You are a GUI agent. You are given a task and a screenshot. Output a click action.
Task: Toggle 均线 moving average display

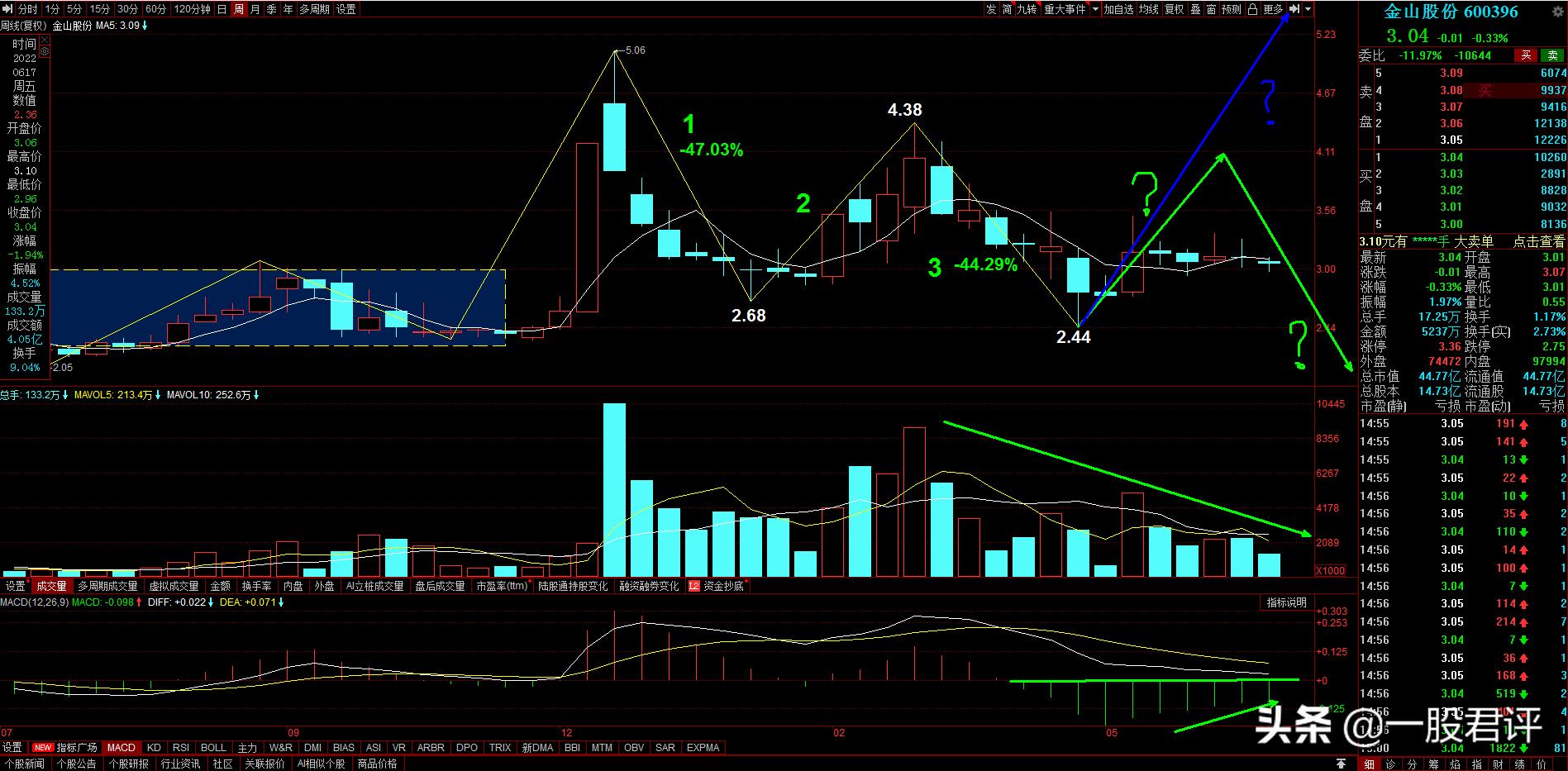[x=1148, y=9]
